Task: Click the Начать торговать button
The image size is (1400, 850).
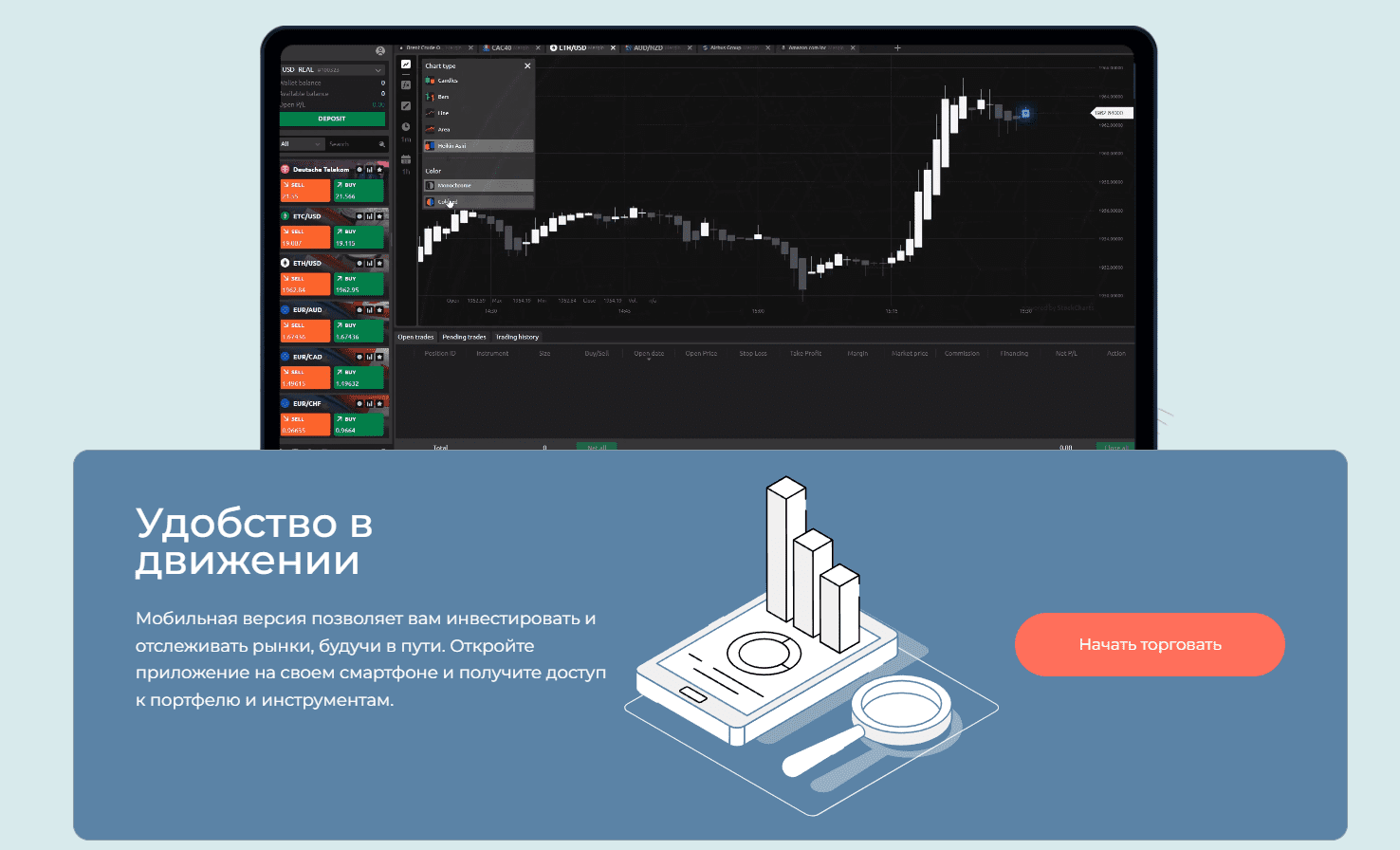Action: coord(1150,644)
